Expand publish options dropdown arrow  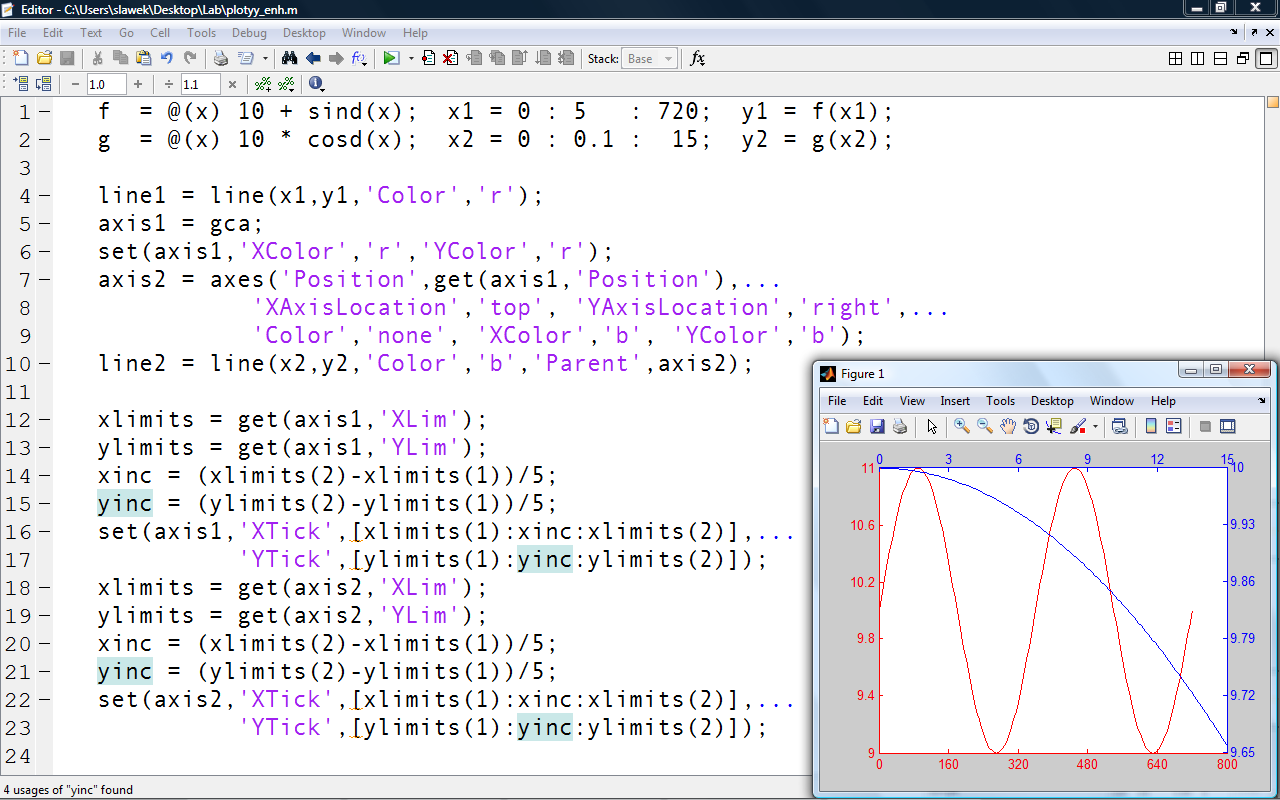(265, 58)
